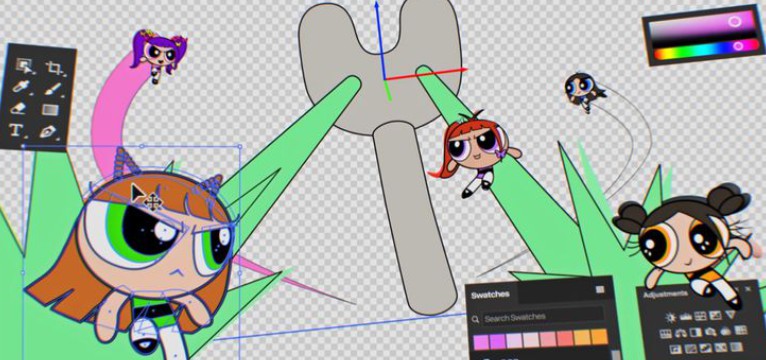
Task: Add a Curves adjustment
Action: tap(701, 316)
